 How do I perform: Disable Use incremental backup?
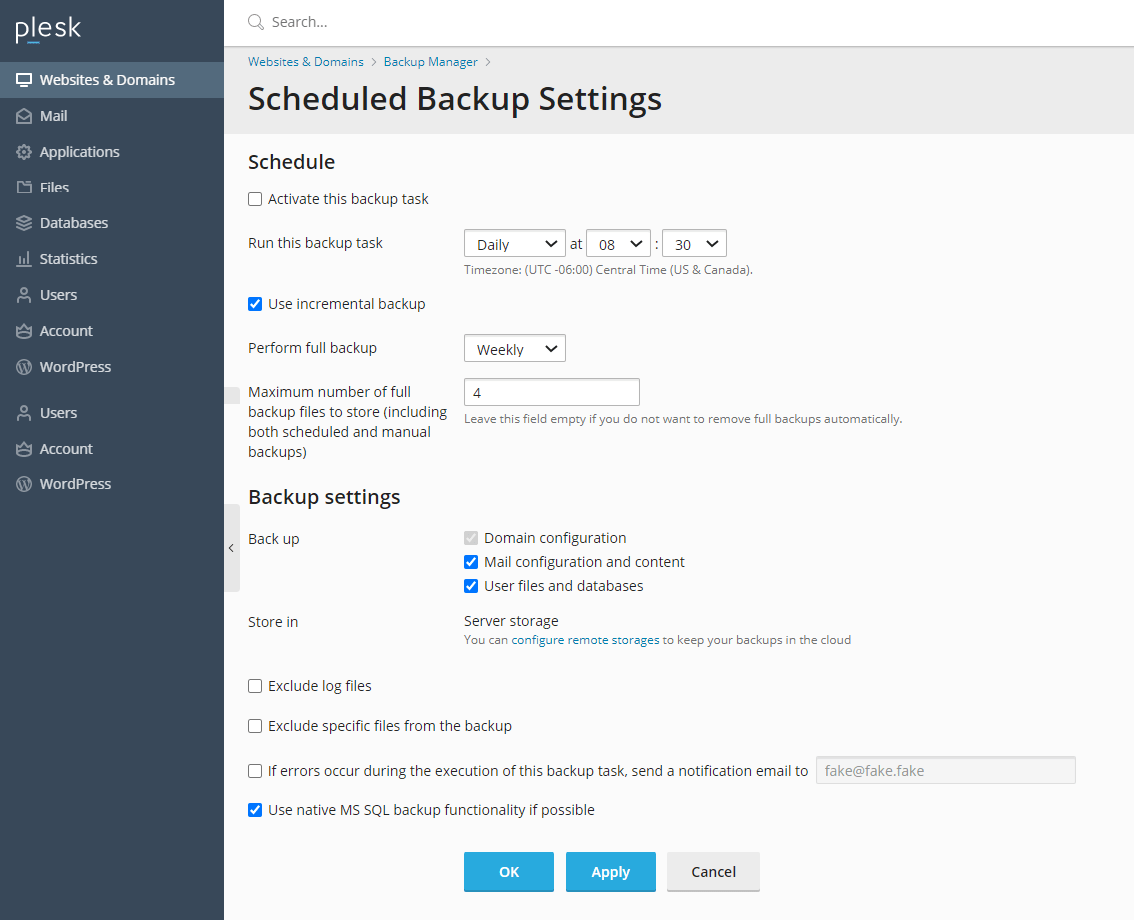click(x=254, y=304)
